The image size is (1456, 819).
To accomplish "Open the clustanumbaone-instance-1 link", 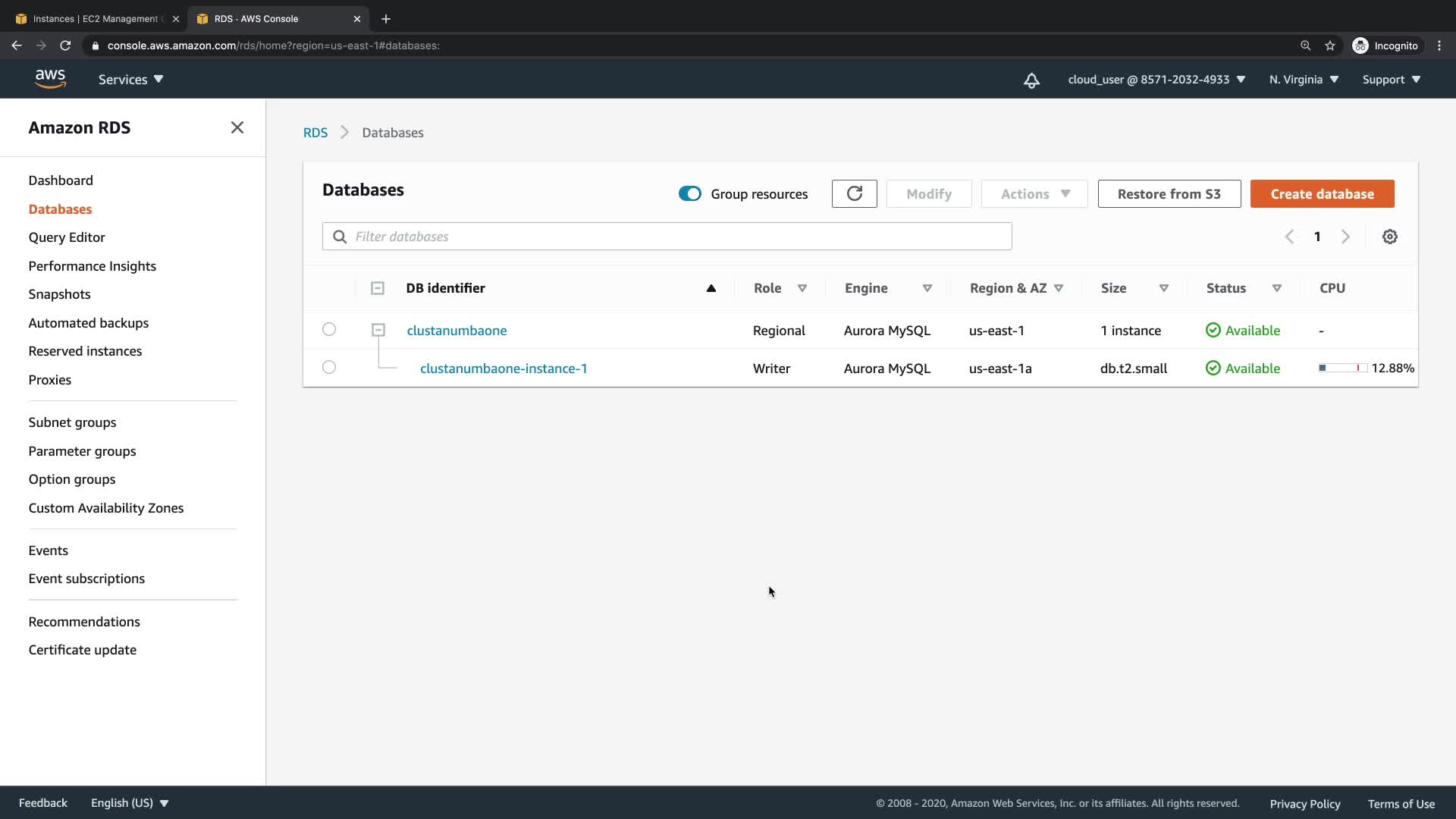I will click(504, 369).
